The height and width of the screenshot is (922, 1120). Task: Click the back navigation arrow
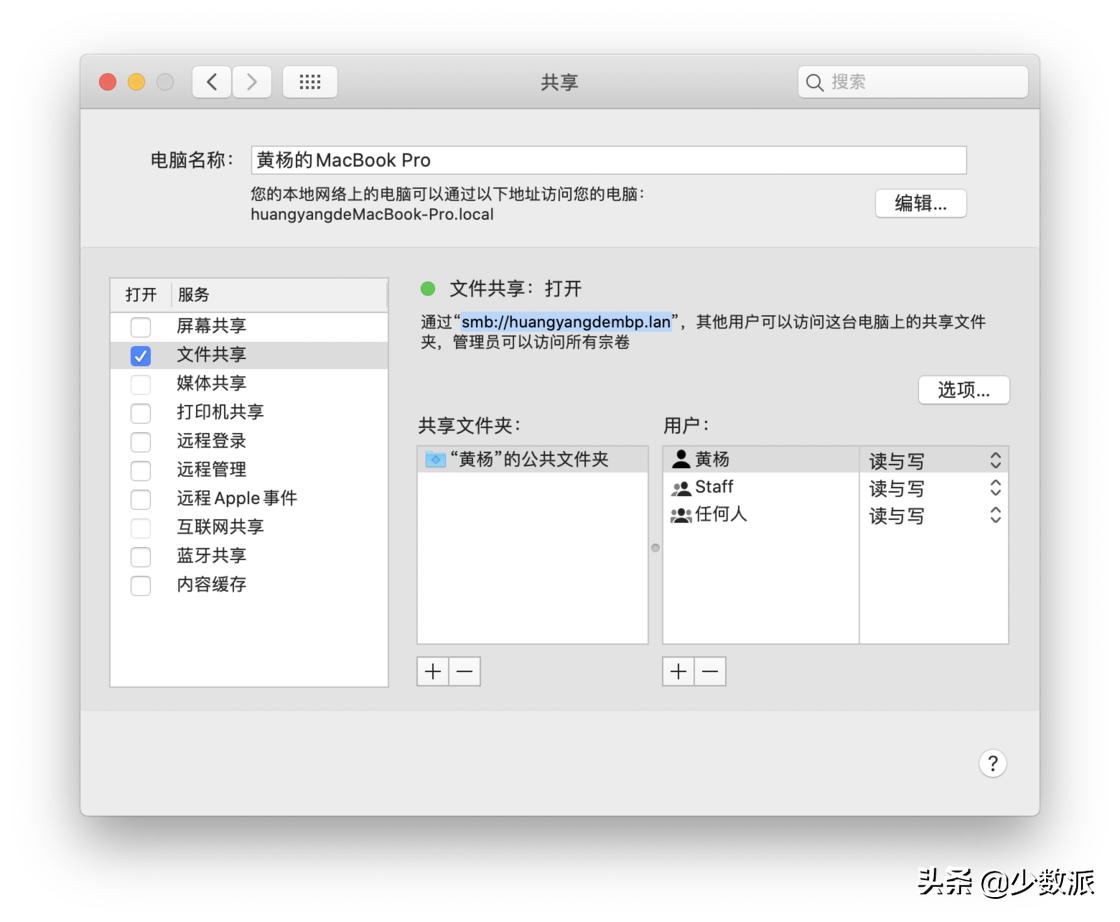(211, 82)
